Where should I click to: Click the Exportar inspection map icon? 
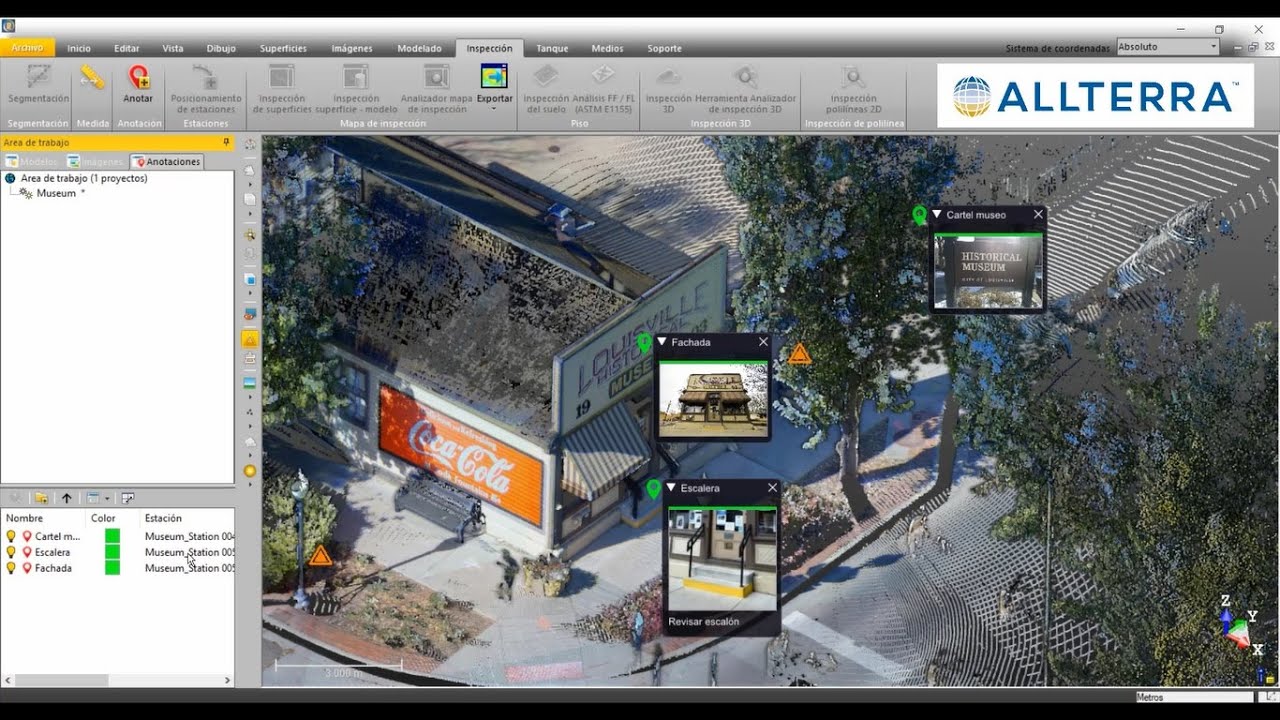point(494,76)
